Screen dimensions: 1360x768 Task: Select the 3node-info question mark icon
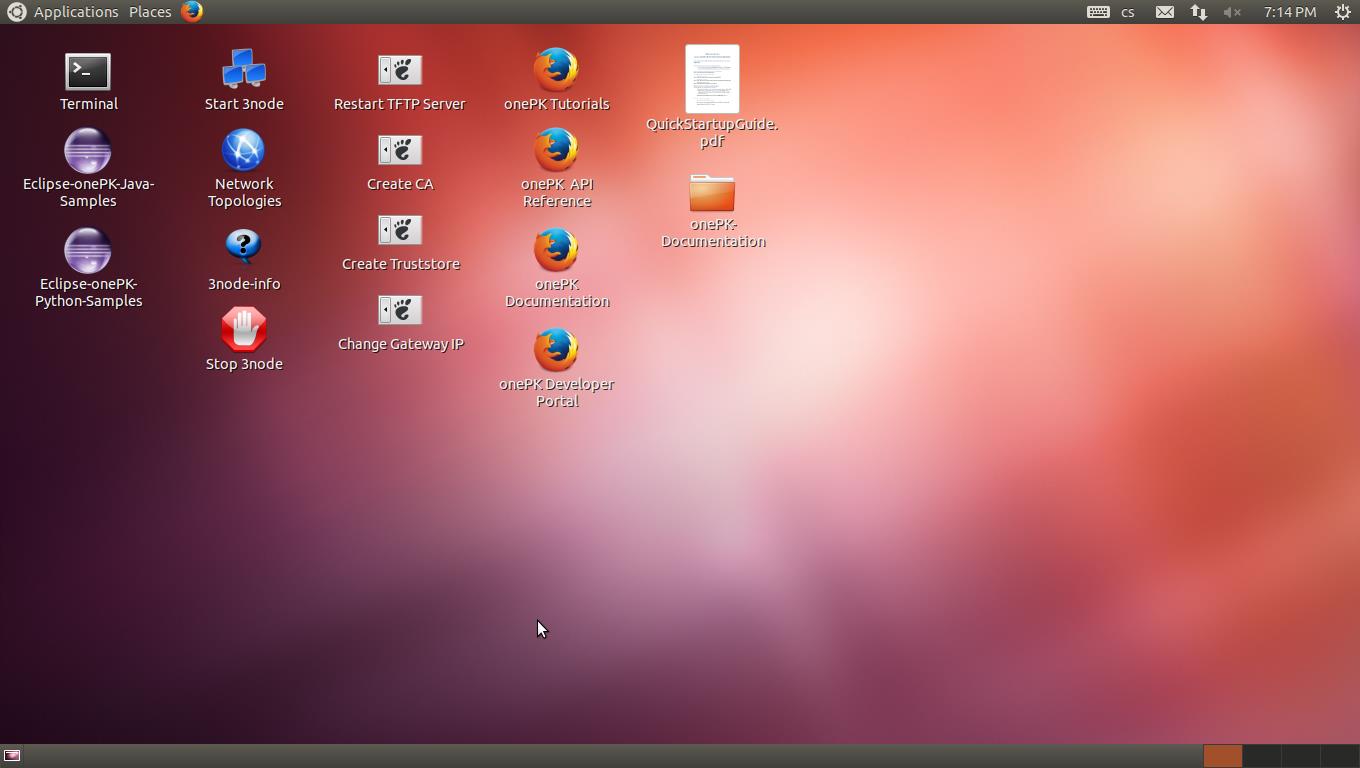click(243, 248)
